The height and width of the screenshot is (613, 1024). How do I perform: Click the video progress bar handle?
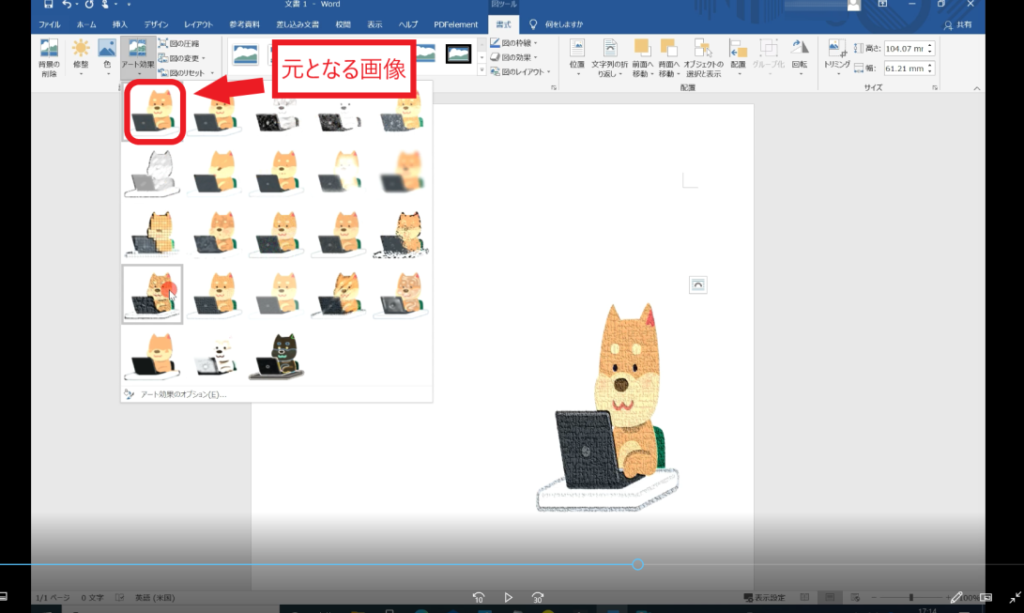point(637,565)
